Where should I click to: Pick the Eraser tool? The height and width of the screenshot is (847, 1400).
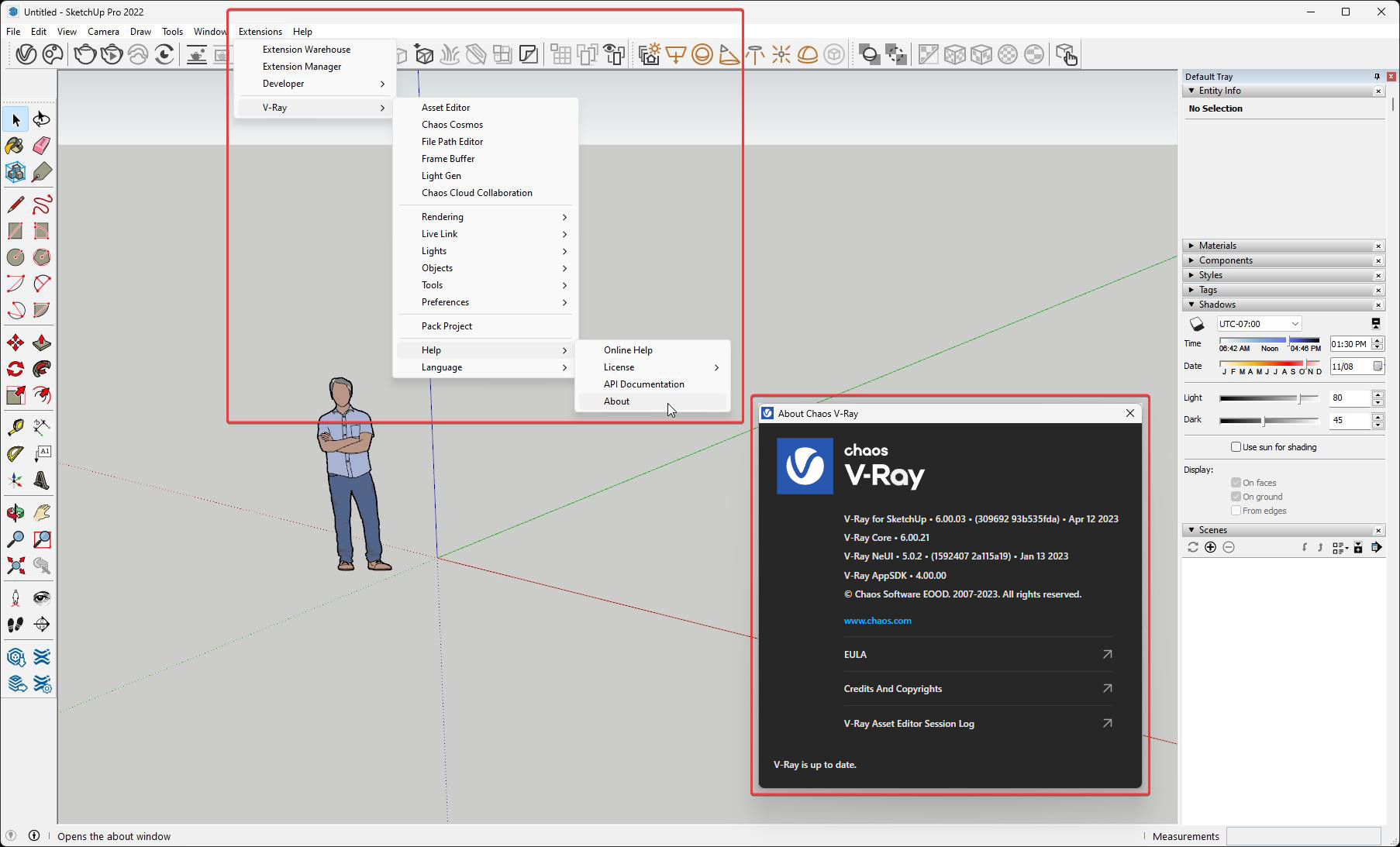point(42,146)
